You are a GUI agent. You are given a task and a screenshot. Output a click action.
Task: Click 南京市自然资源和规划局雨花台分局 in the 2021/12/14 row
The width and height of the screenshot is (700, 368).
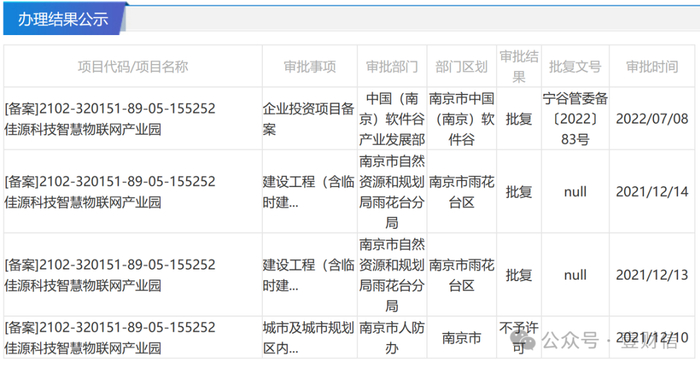tap(392, 192)
